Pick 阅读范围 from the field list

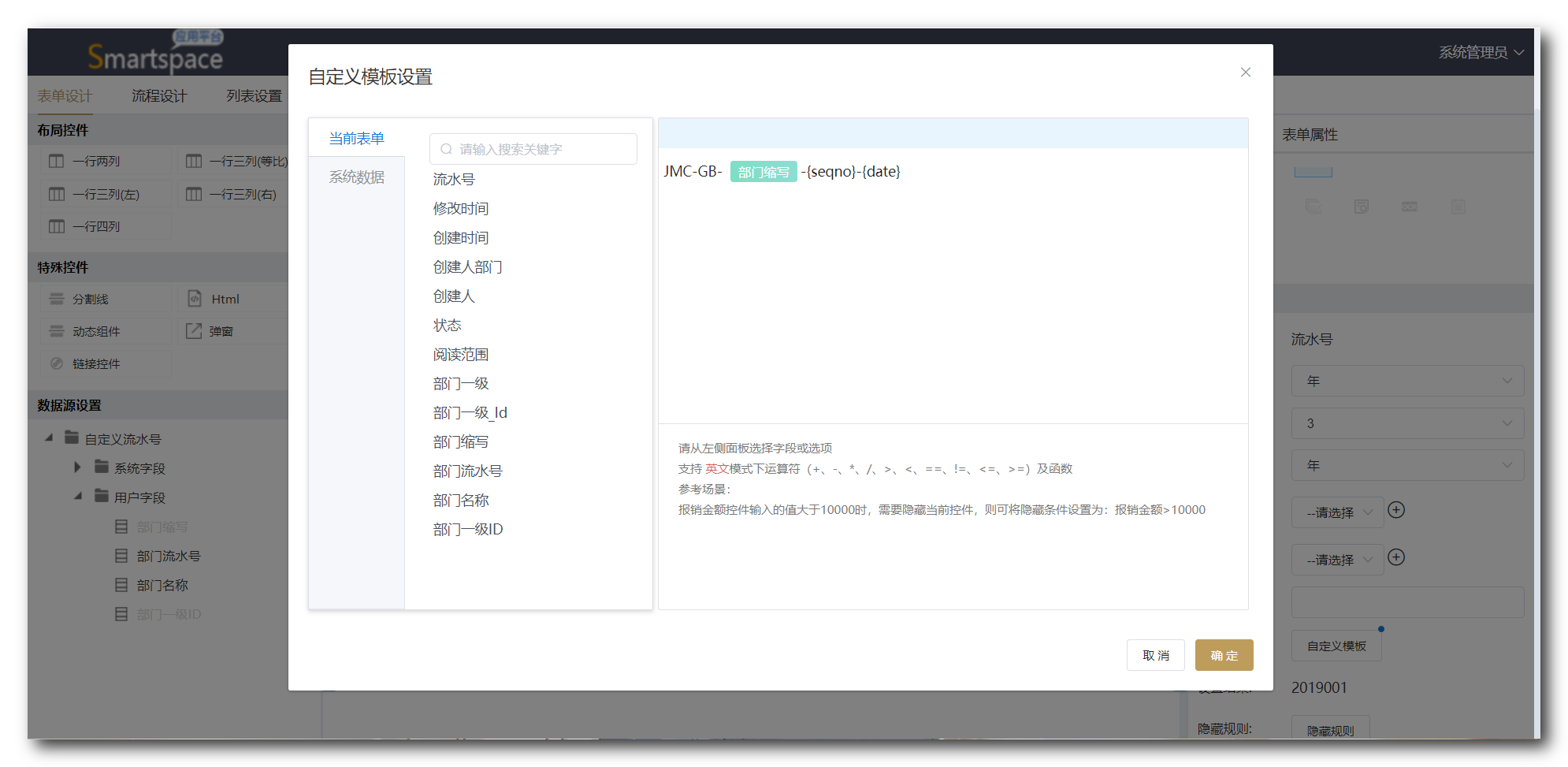tap(461, 355)
